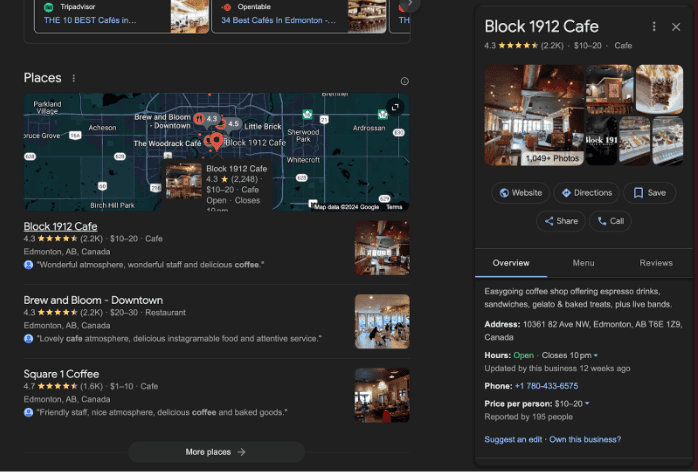This screenshot has width=698, height=472.
Task: Click the reviewer avatar under Square 1 Coffee
Action: point(28,412)
